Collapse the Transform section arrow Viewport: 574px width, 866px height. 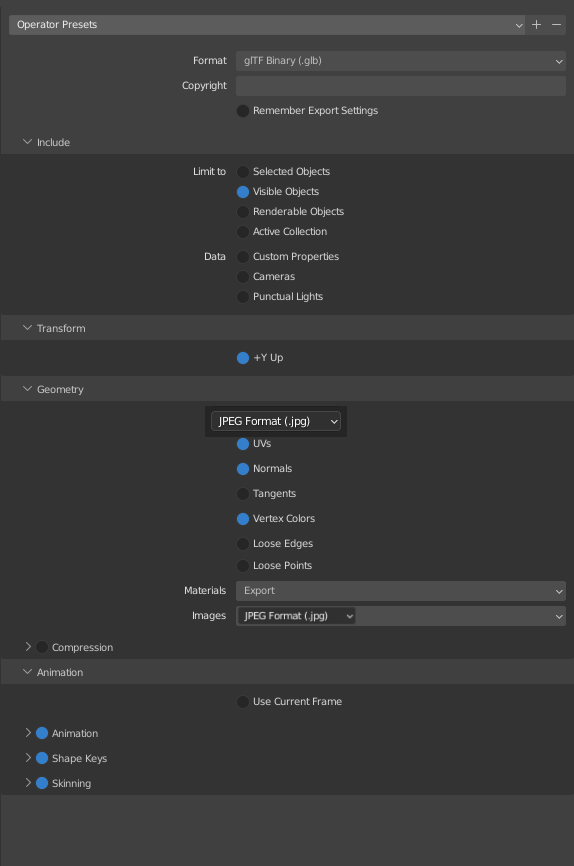click(27, 328)
